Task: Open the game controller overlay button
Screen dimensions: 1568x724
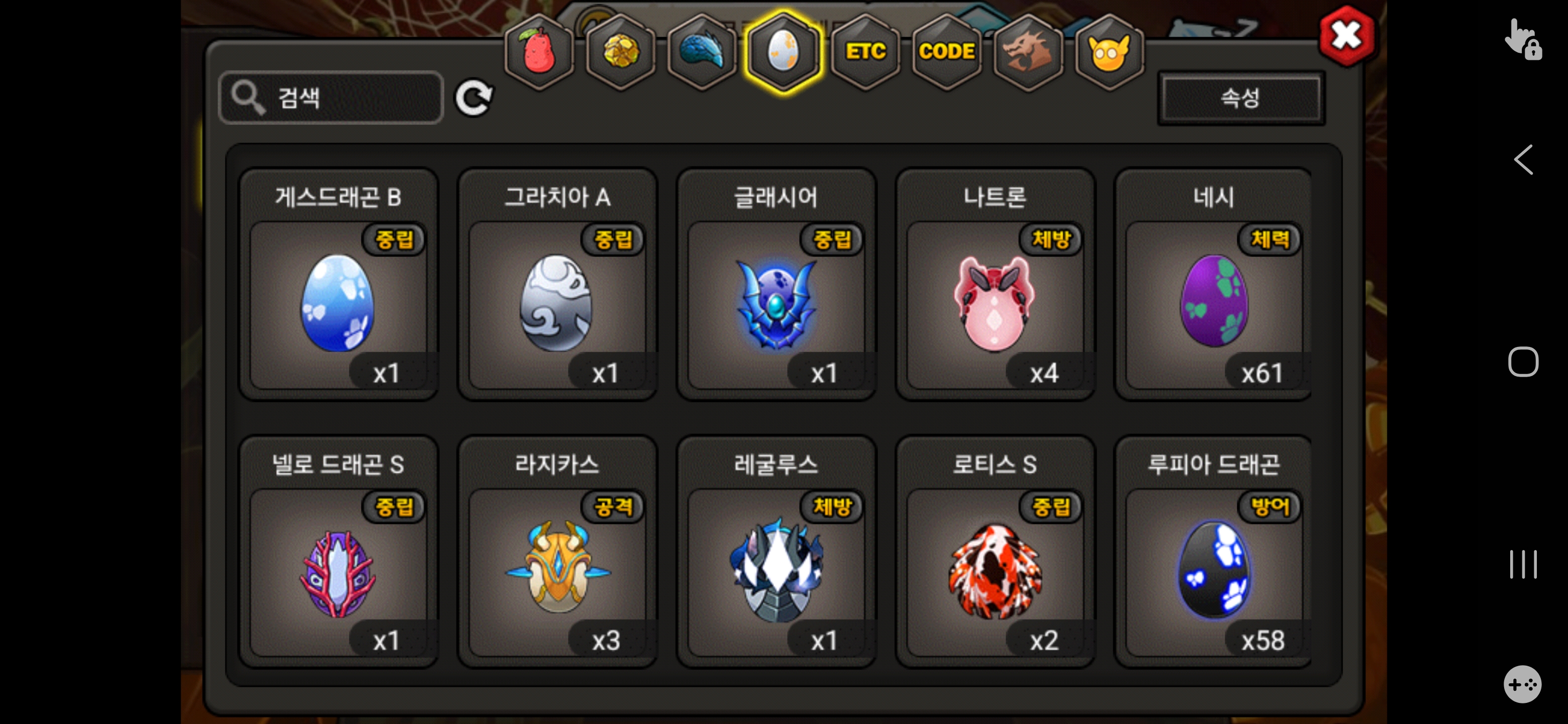Action: point(1522,684)
